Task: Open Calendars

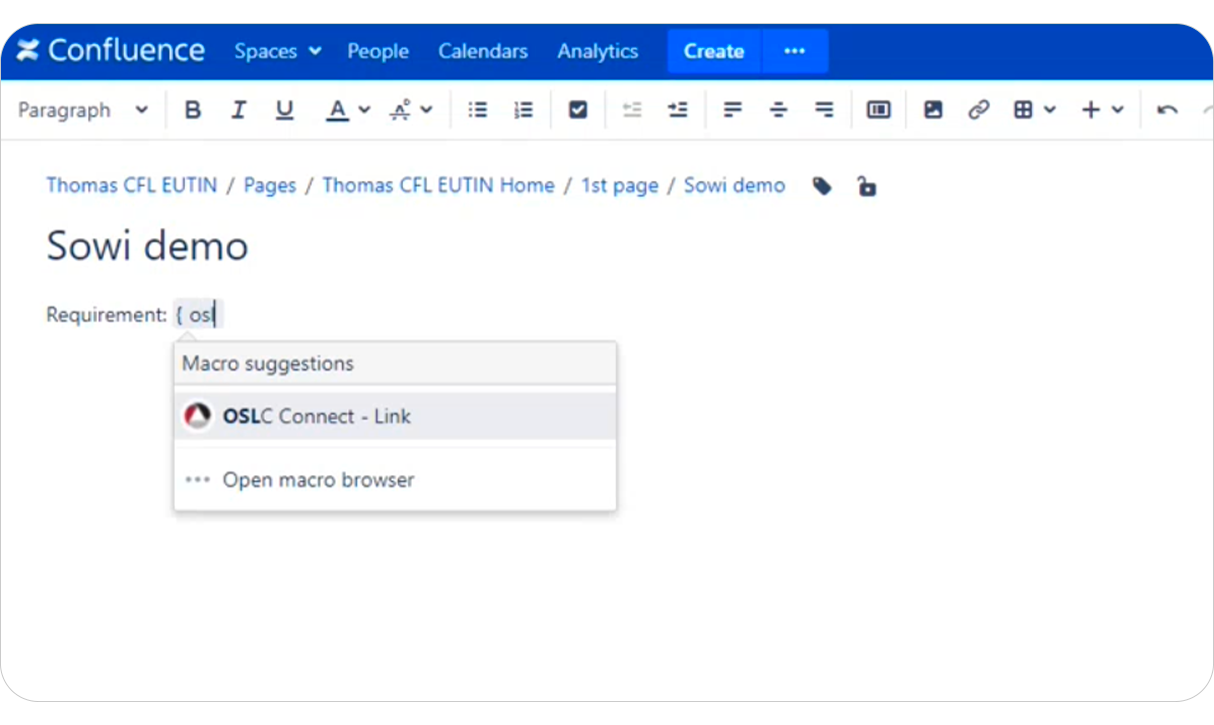Action: click(x=483, y=51)
